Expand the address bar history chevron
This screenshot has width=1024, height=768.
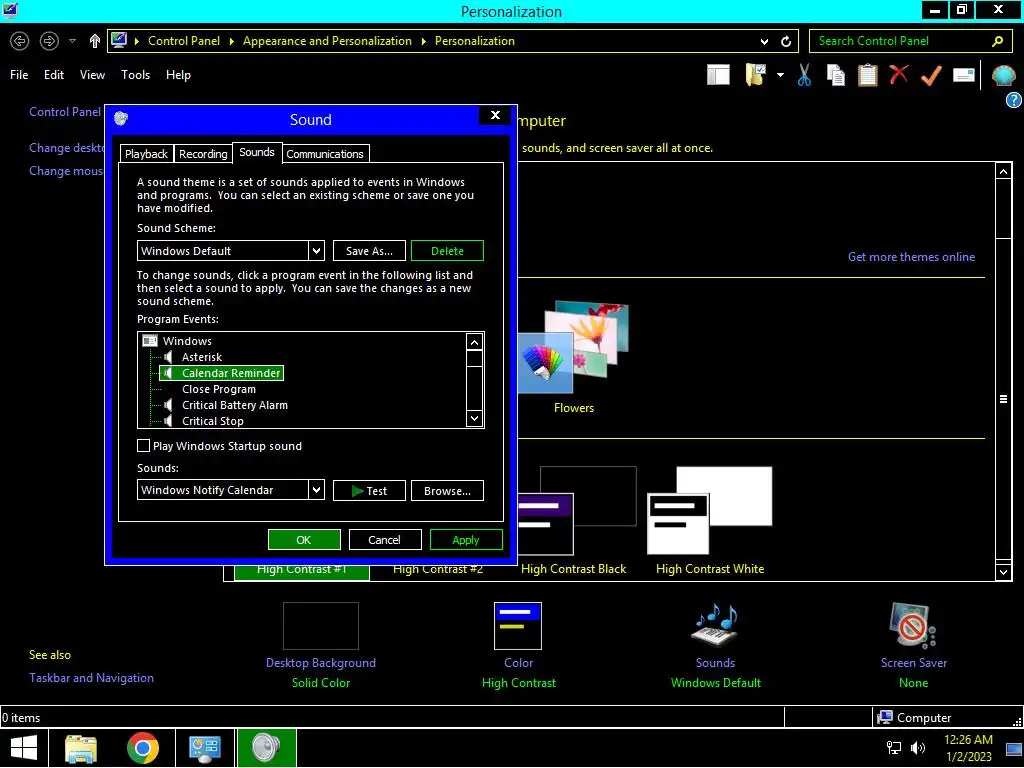pyautogui.click(x=764, y=41)
